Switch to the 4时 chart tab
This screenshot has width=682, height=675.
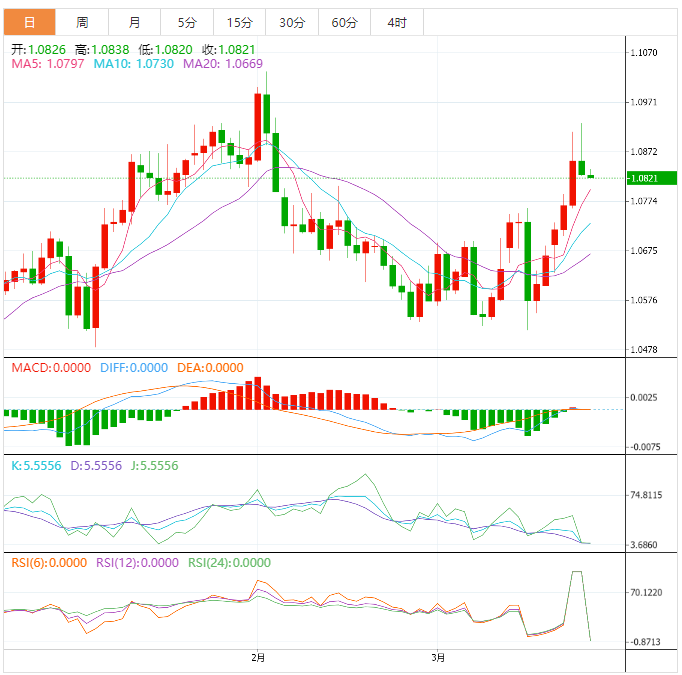396,22
